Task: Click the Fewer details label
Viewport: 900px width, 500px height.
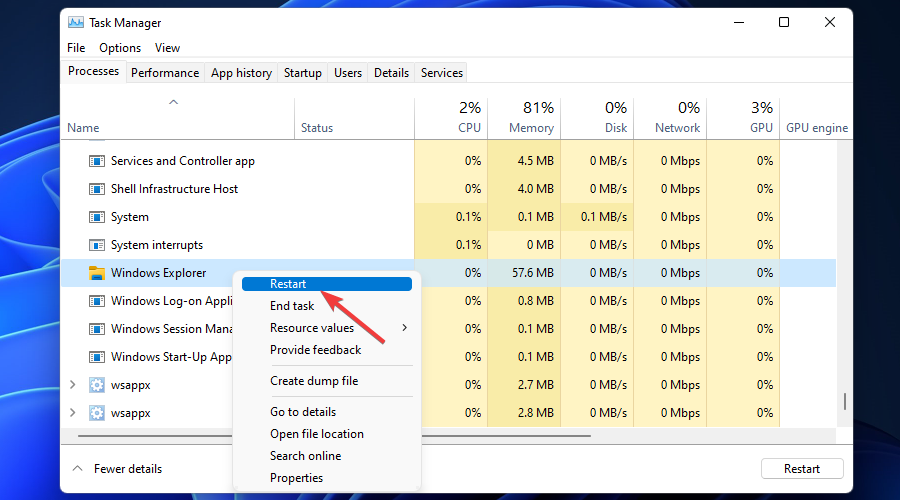Action: (x=128, y=469)
